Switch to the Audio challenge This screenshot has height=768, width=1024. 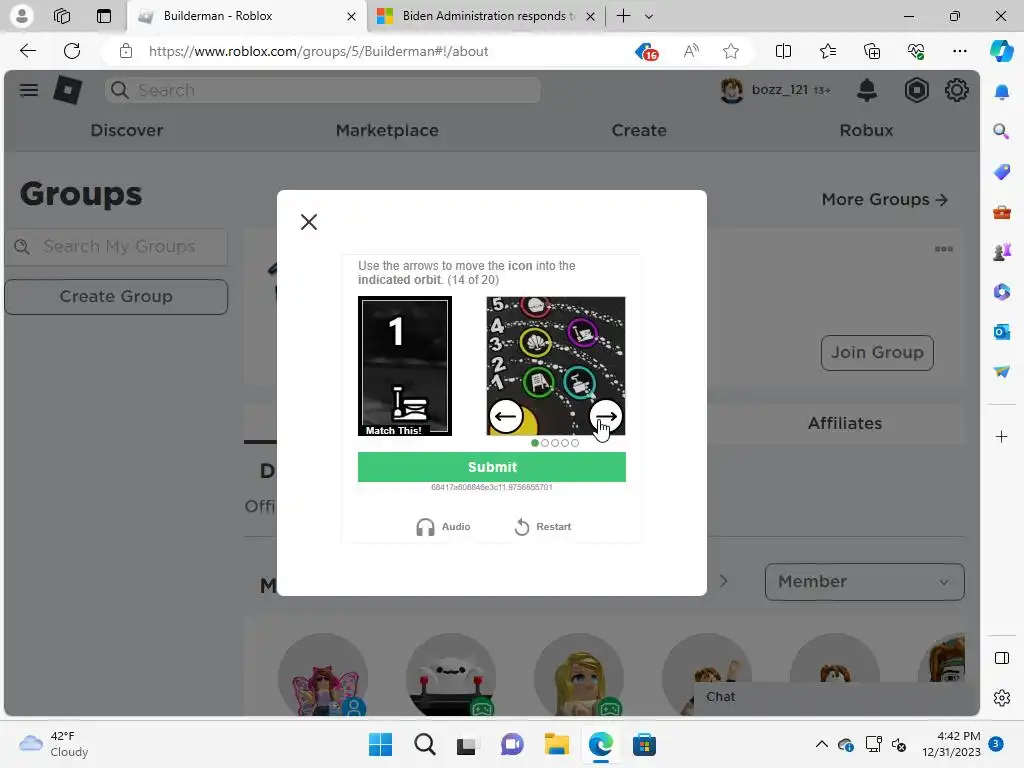pos(443,526)
